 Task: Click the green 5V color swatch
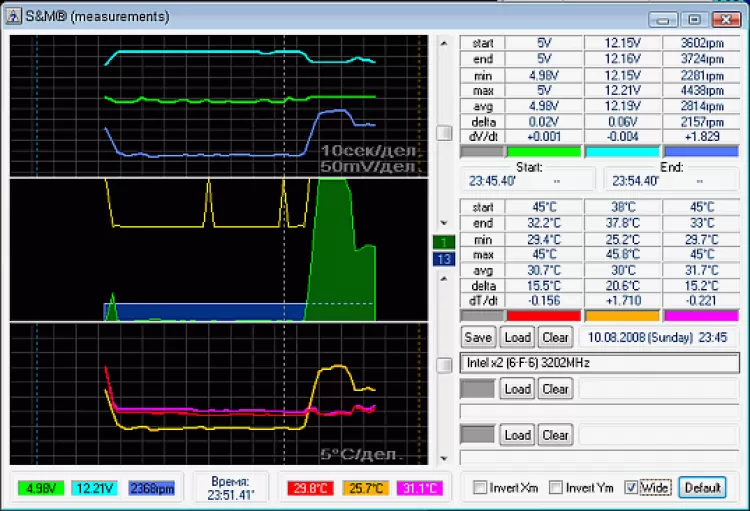[545, 152]
